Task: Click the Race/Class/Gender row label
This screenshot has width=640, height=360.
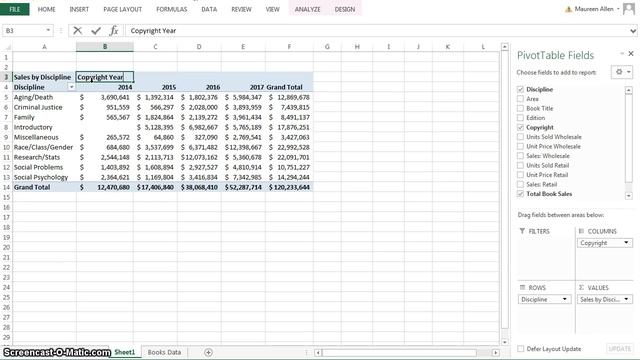Action: tap(43, 147)
